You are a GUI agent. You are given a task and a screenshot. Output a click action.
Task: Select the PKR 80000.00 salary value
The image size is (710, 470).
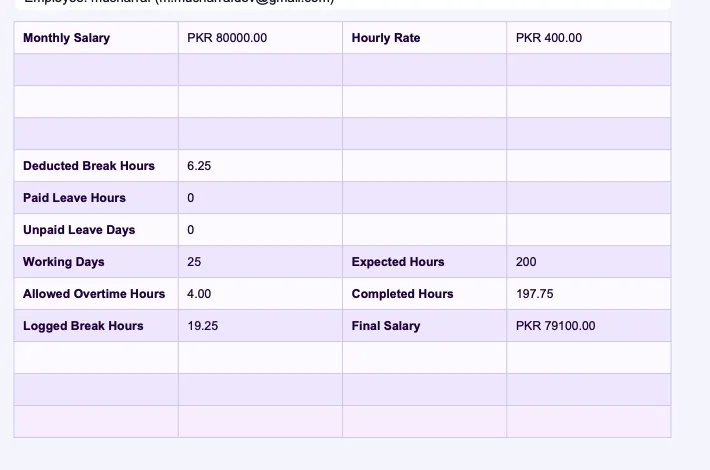(x=227, y=38)
